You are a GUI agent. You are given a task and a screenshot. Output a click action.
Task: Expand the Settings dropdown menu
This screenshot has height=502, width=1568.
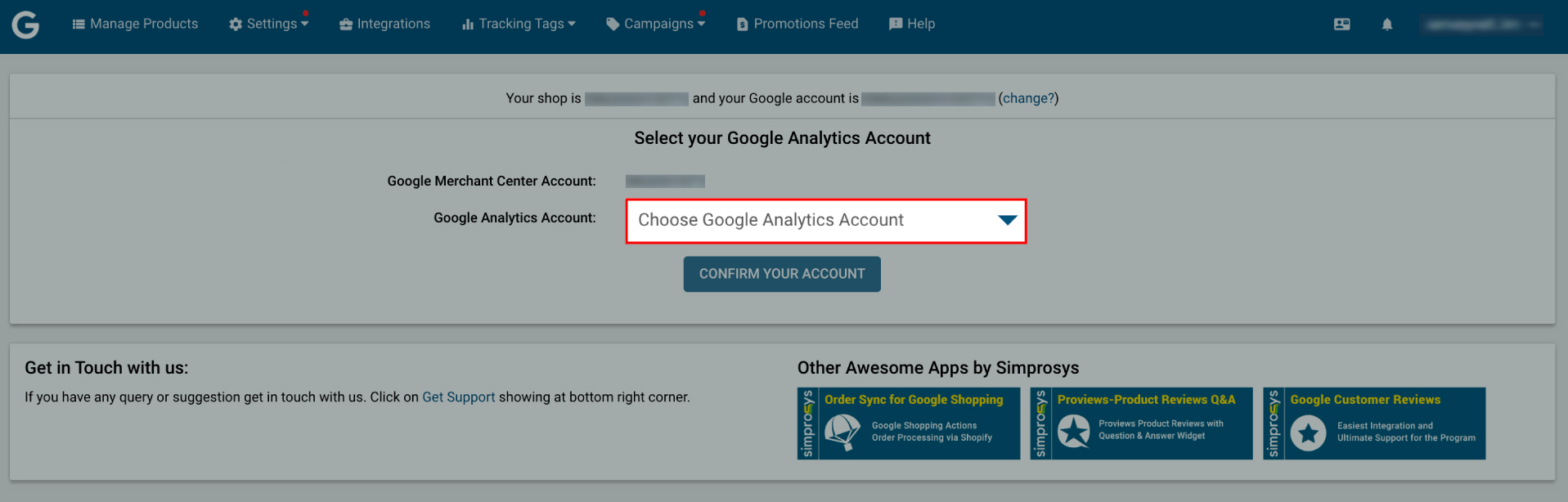click(268, 24)
